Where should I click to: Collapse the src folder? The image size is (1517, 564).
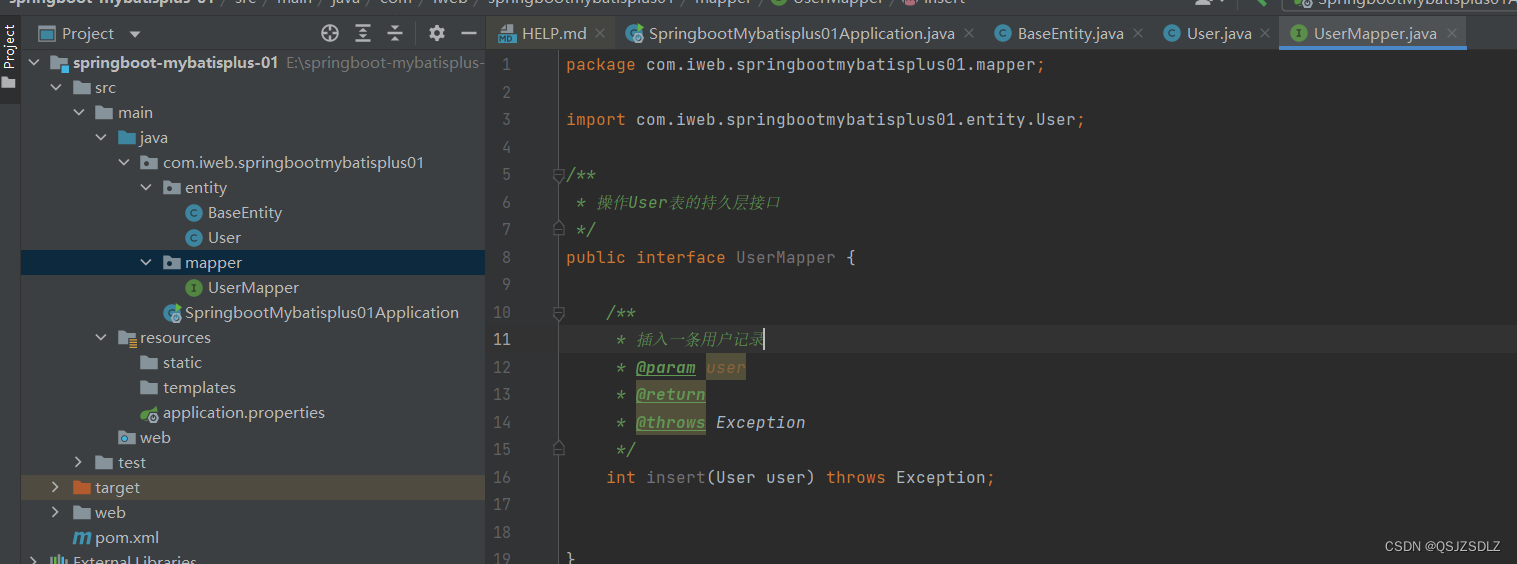(56, 88)
